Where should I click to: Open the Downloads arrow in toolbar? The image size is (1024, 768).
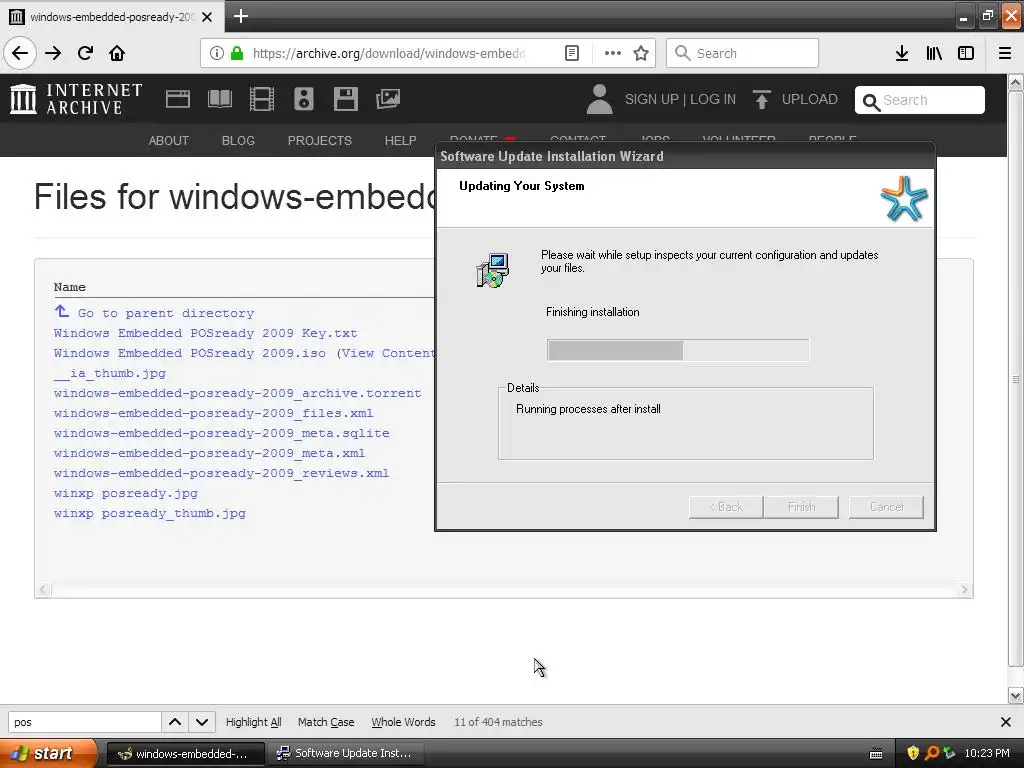tap(902, 53)
